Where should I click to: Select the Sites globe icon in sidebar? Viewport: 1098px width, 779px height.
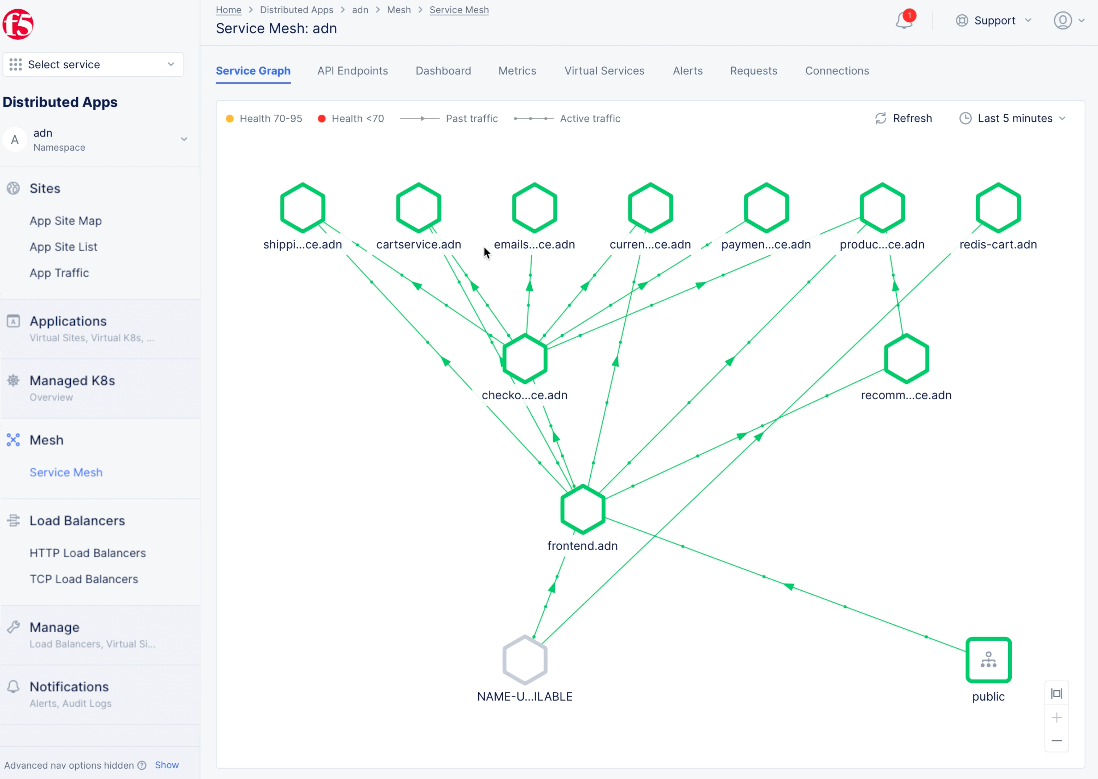pyautogui.click(x=14, y=188)
